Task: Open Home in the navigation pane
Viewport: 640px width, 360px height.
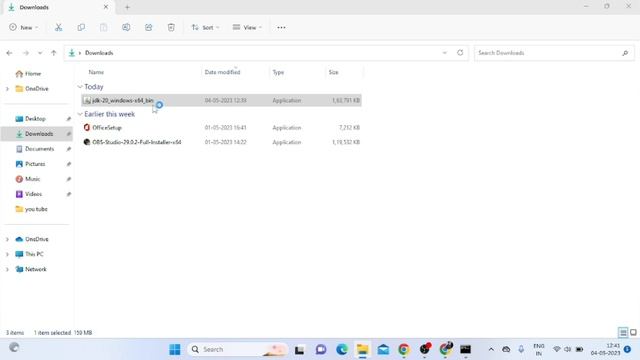Action: click(33, 73)
